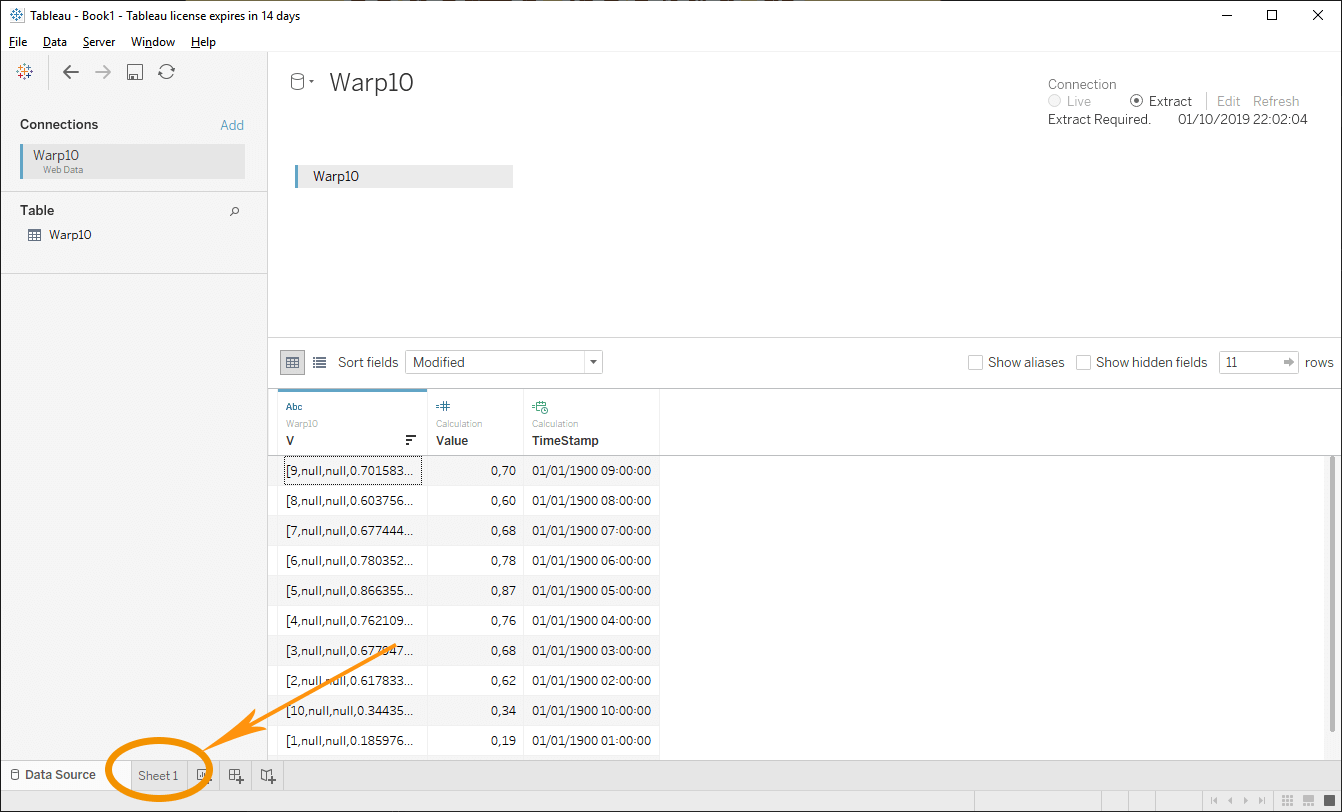The height and width of the screenshot is (812, 1342).
Task: Open the Sort fields dropdown
Action: click(593, 362)
